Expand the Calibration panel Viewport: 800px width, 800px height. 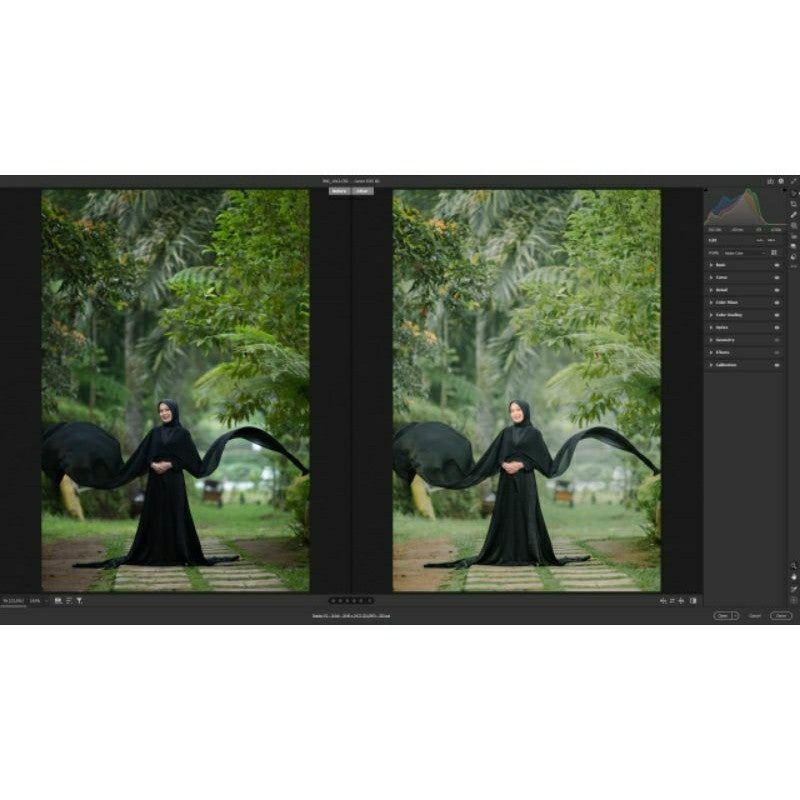point(711,365)
